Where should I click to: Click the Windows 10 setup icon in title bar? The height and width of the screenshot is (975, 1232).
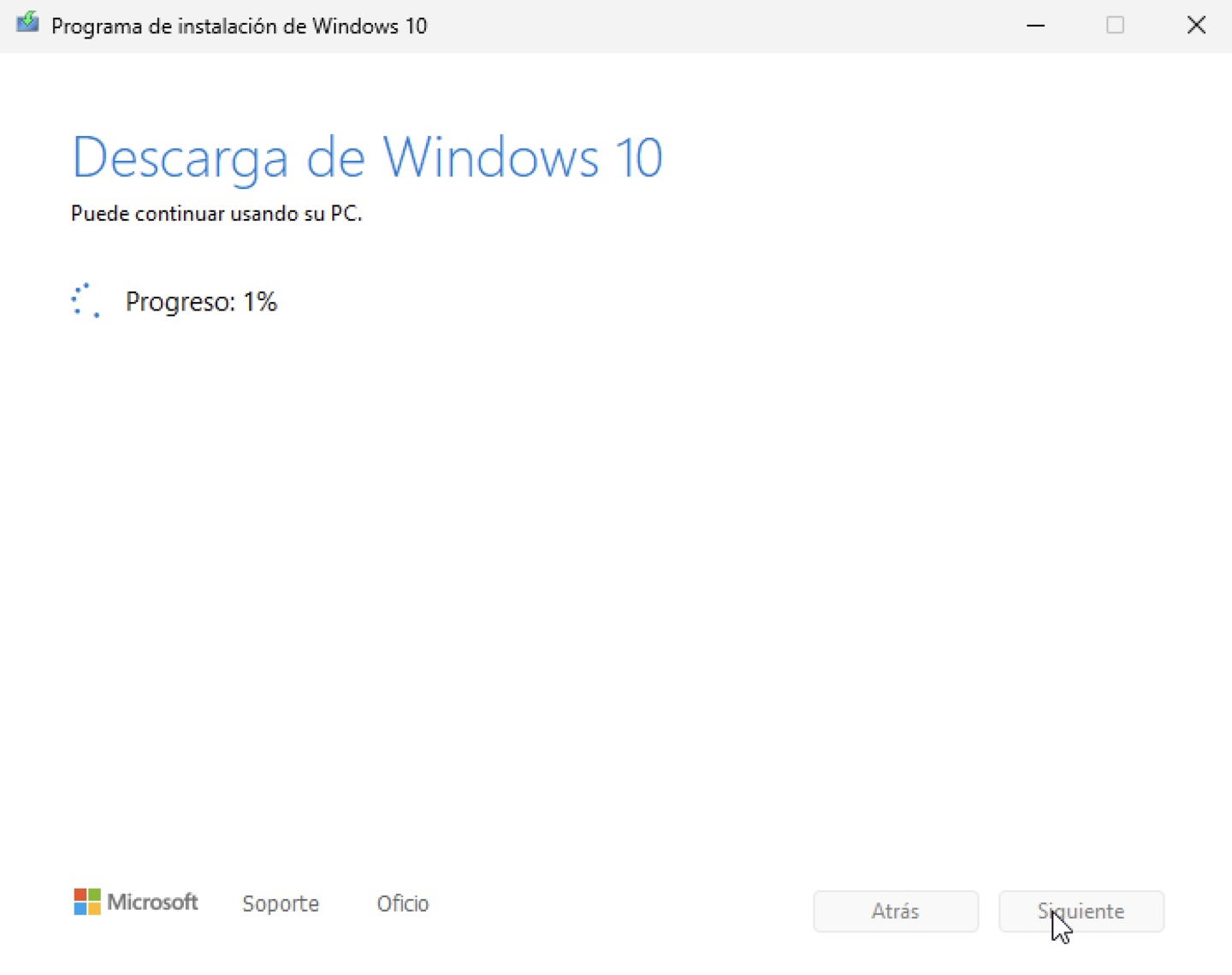click(27, 23)
